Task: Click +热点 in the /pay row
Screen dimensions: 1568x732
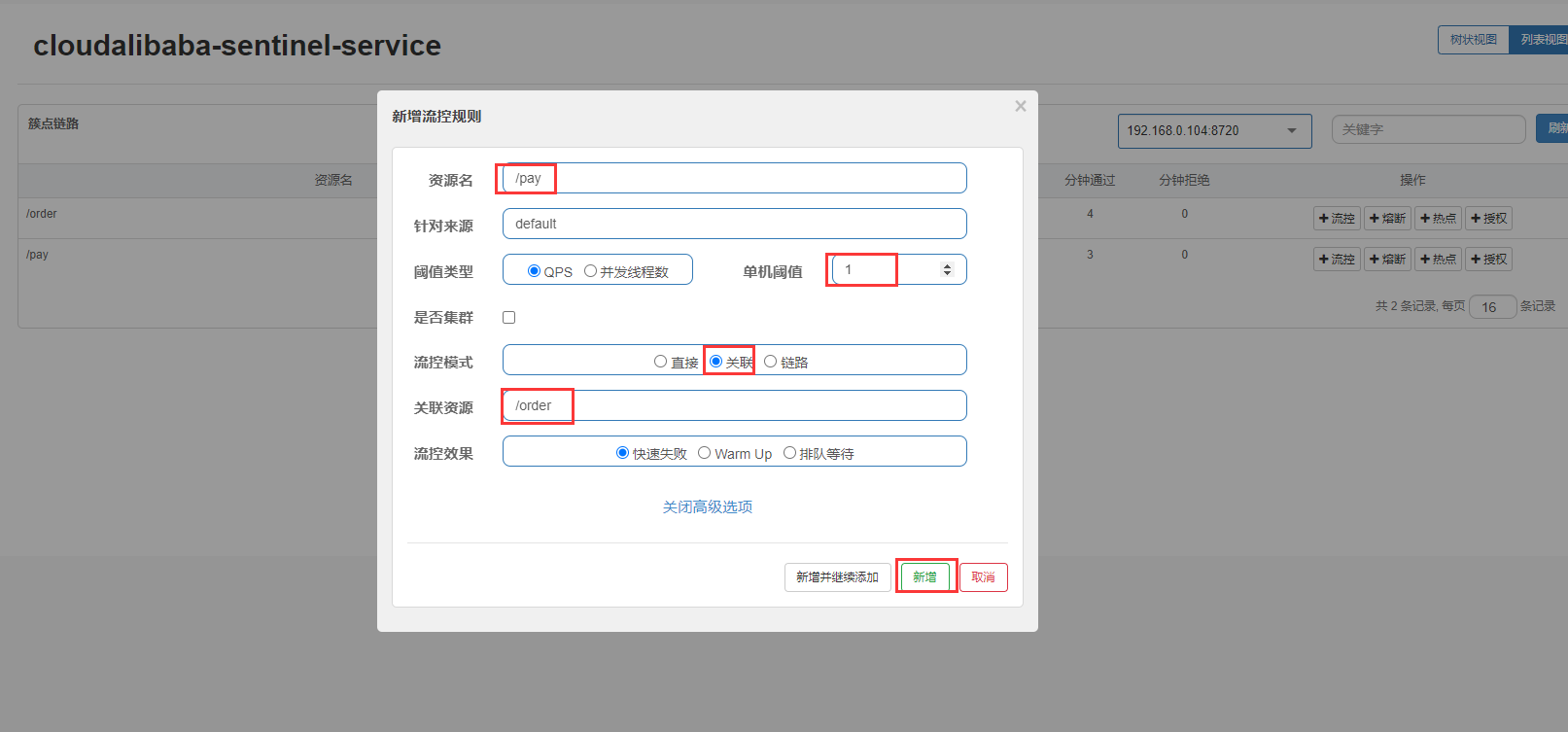Action: (x=1438, y=260)
